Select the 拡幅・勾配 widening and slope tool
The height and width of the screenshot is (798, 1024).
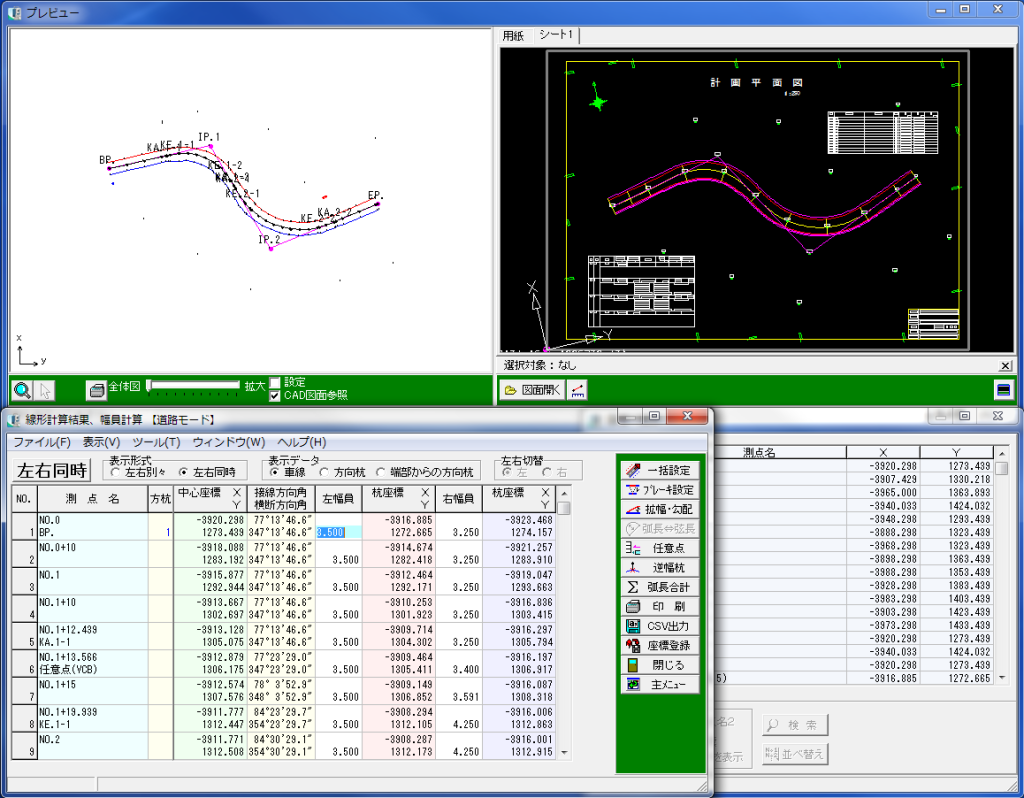click(x=660, y=510)
